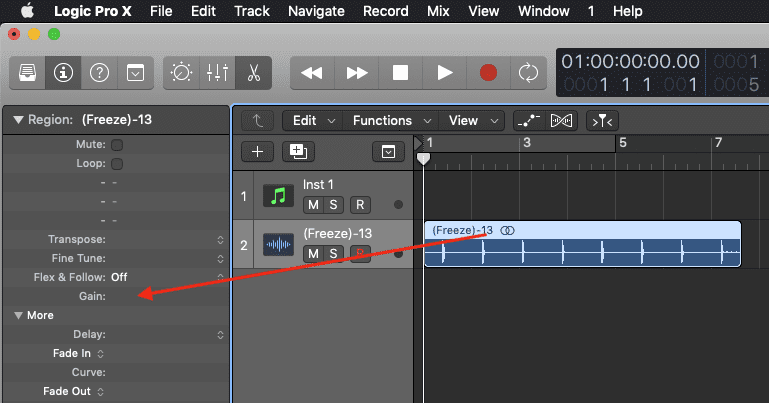
Task: Click the Play button
Action: (x=445, y=73)
